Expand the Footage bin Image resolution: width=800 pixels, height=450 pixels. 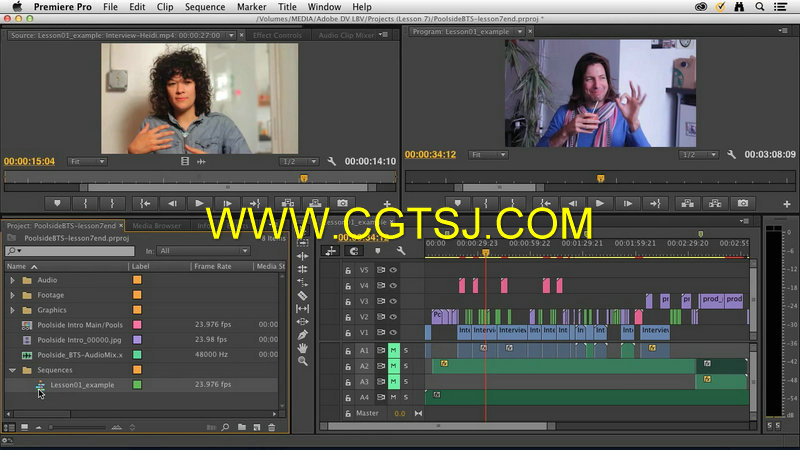tap(12, 295)
